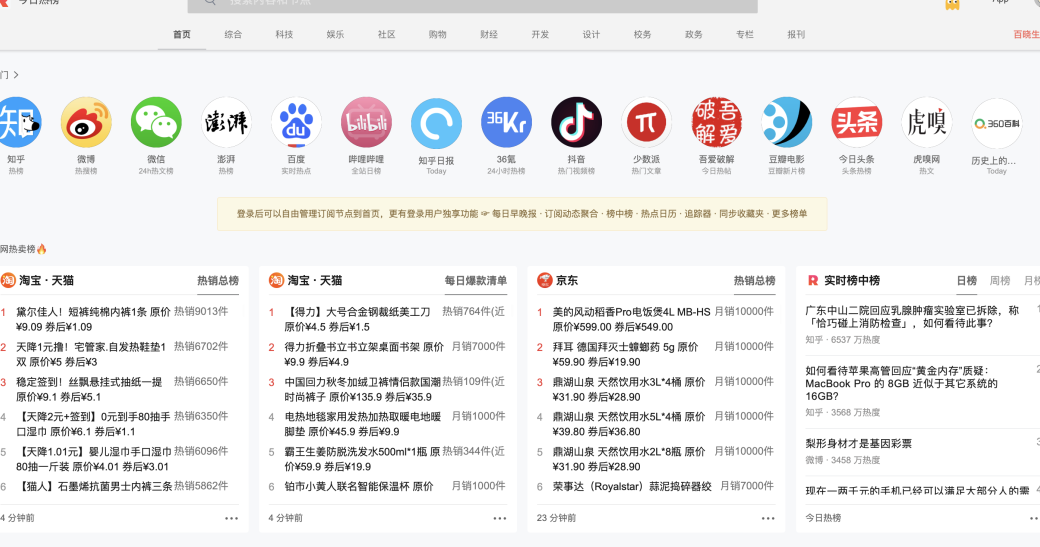Open 天降1元撸 宅管家自发热鞋垫 listing

tap(91, 354)
